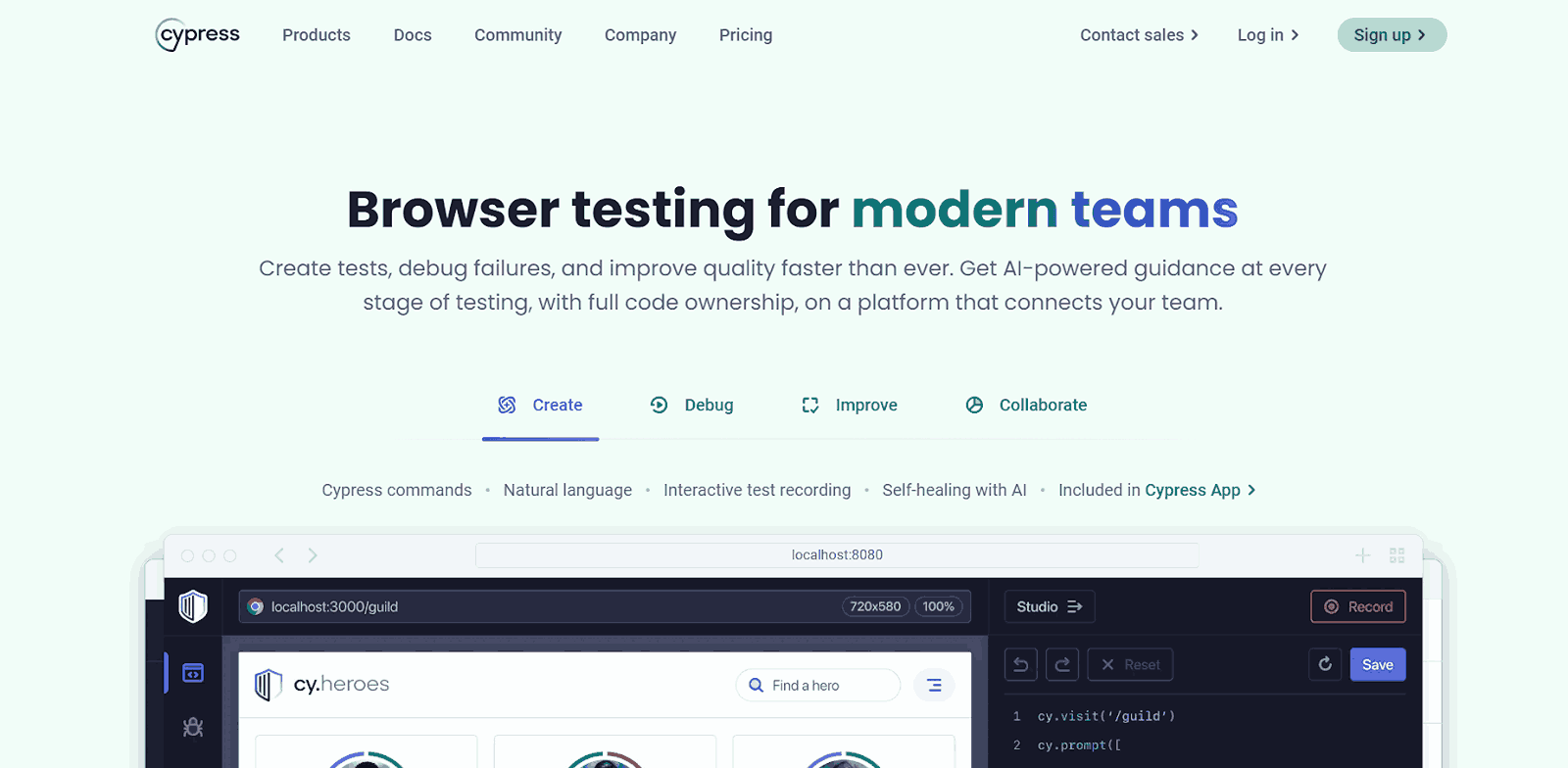Click the Chrome browser icon in URL bar

click(x=256, y=606)
